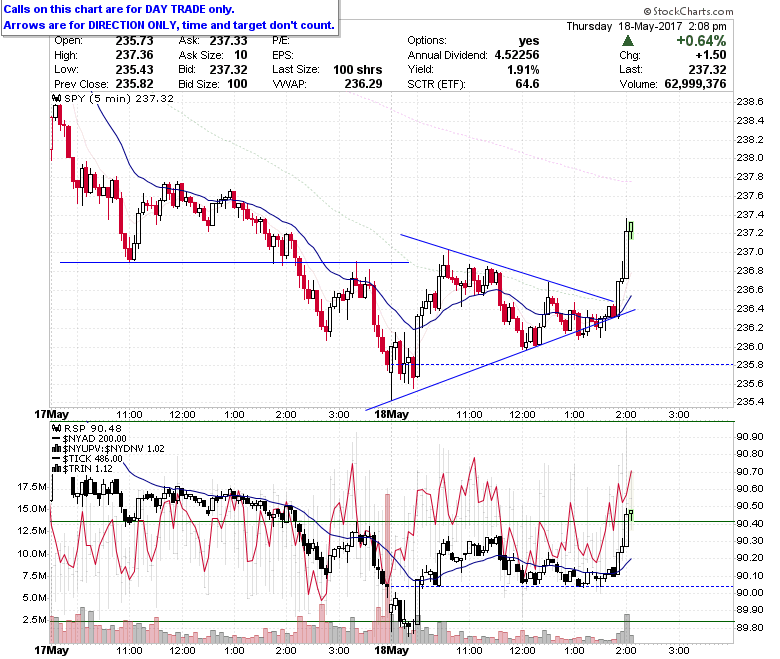The width and height of the screenshot is (780, 659).
Task: Click the 17.5M volume axis label
Action: (x=32, y=486)
